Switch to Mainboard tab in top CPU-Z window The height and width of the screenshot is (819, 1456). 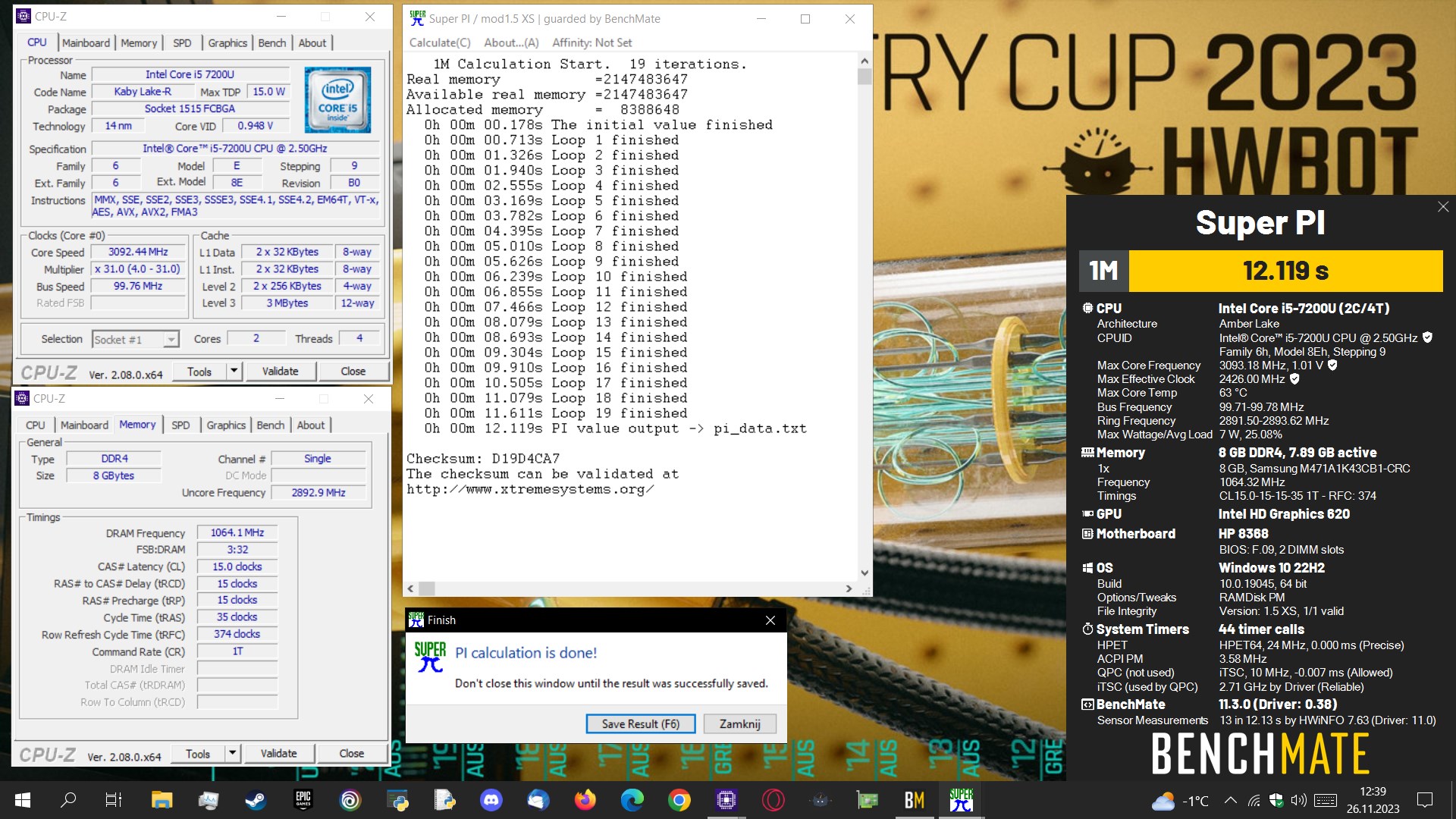[86, 42]
